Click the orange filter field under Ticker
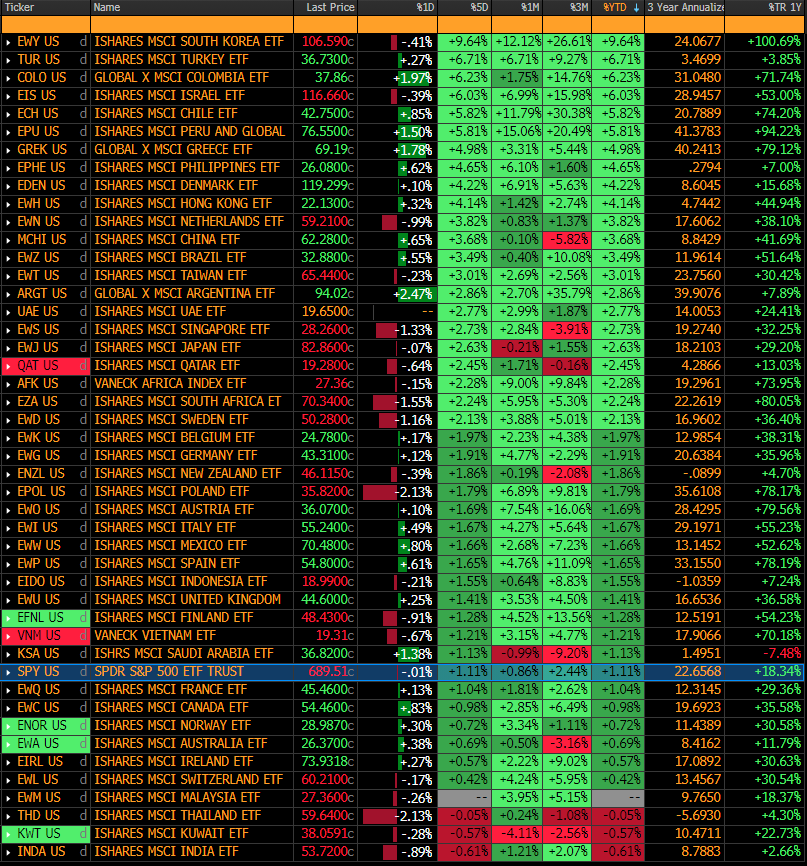 (x=45, y=24)
